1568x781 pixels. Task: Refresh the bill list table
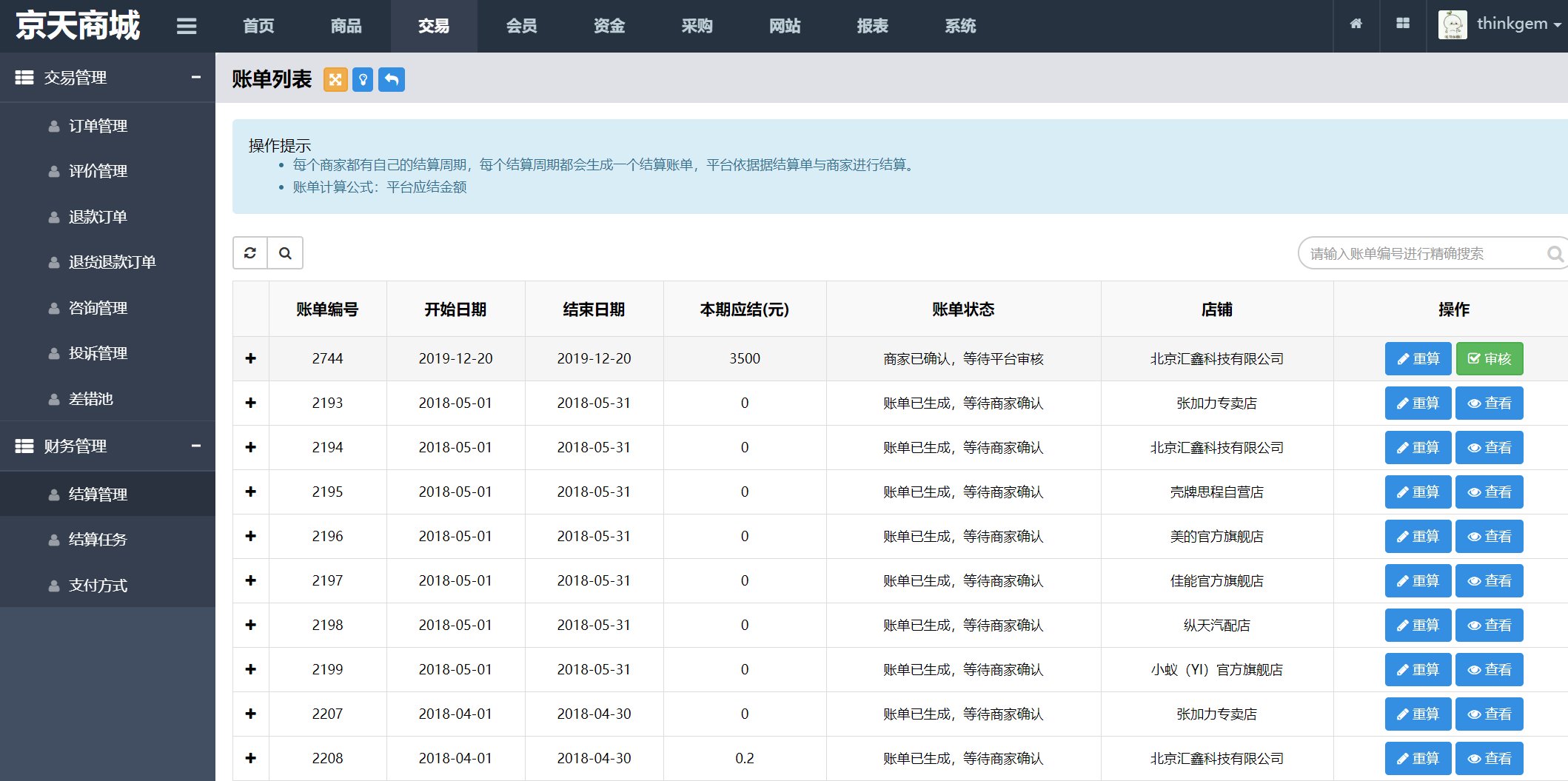[x=250, y=253]
